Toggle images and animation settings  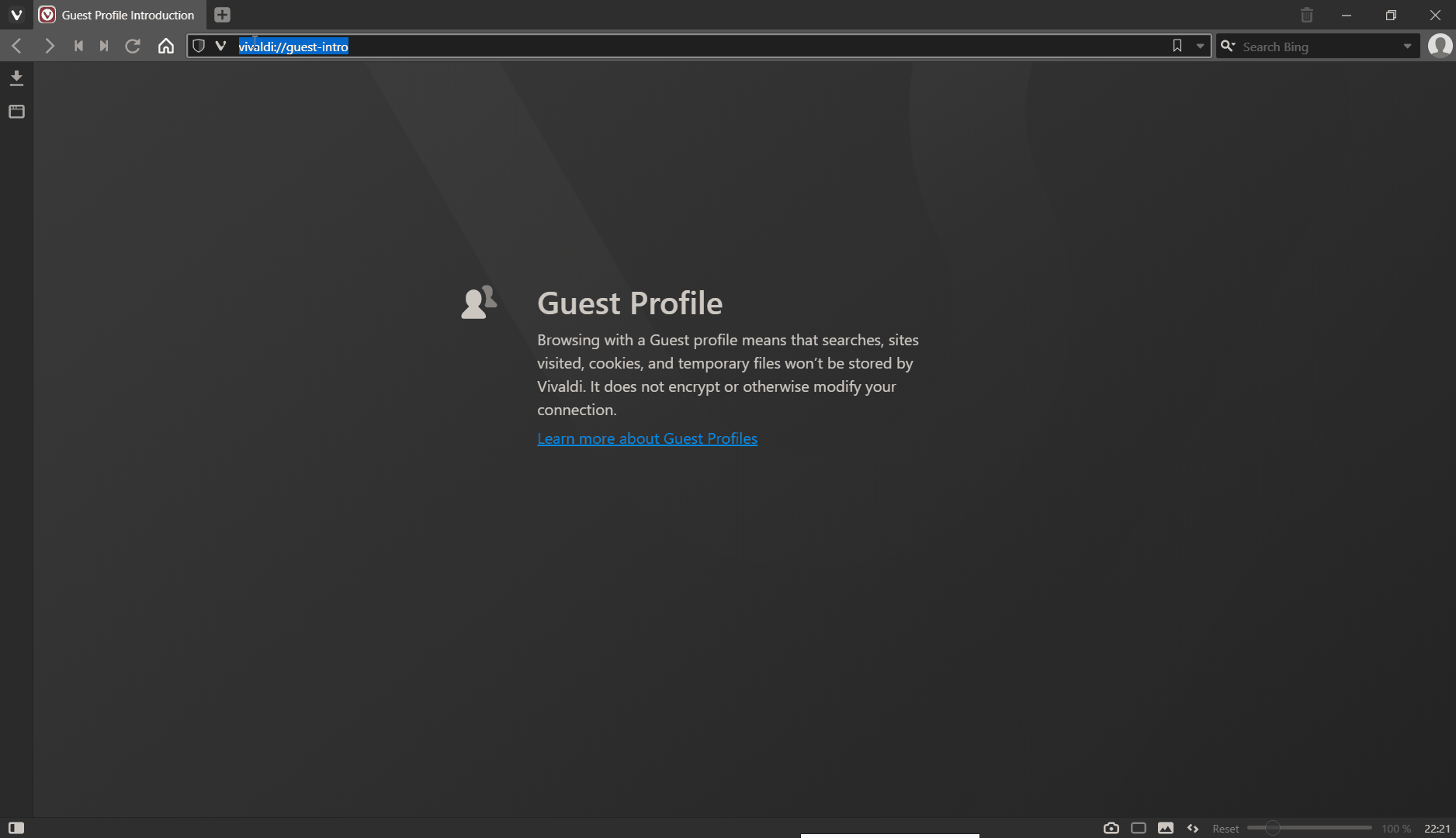1166,828
